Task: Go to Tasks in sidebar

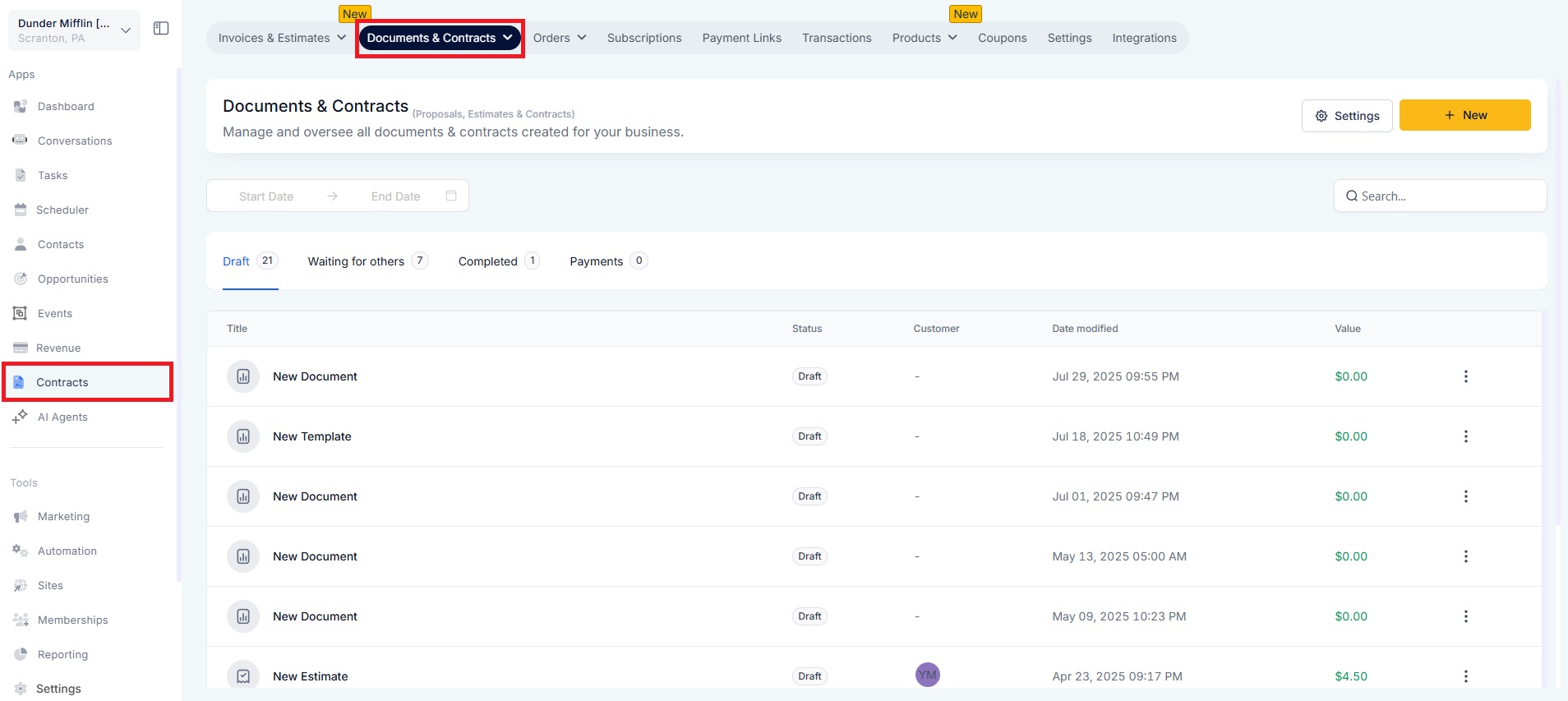Action: (x=53, y=175)
